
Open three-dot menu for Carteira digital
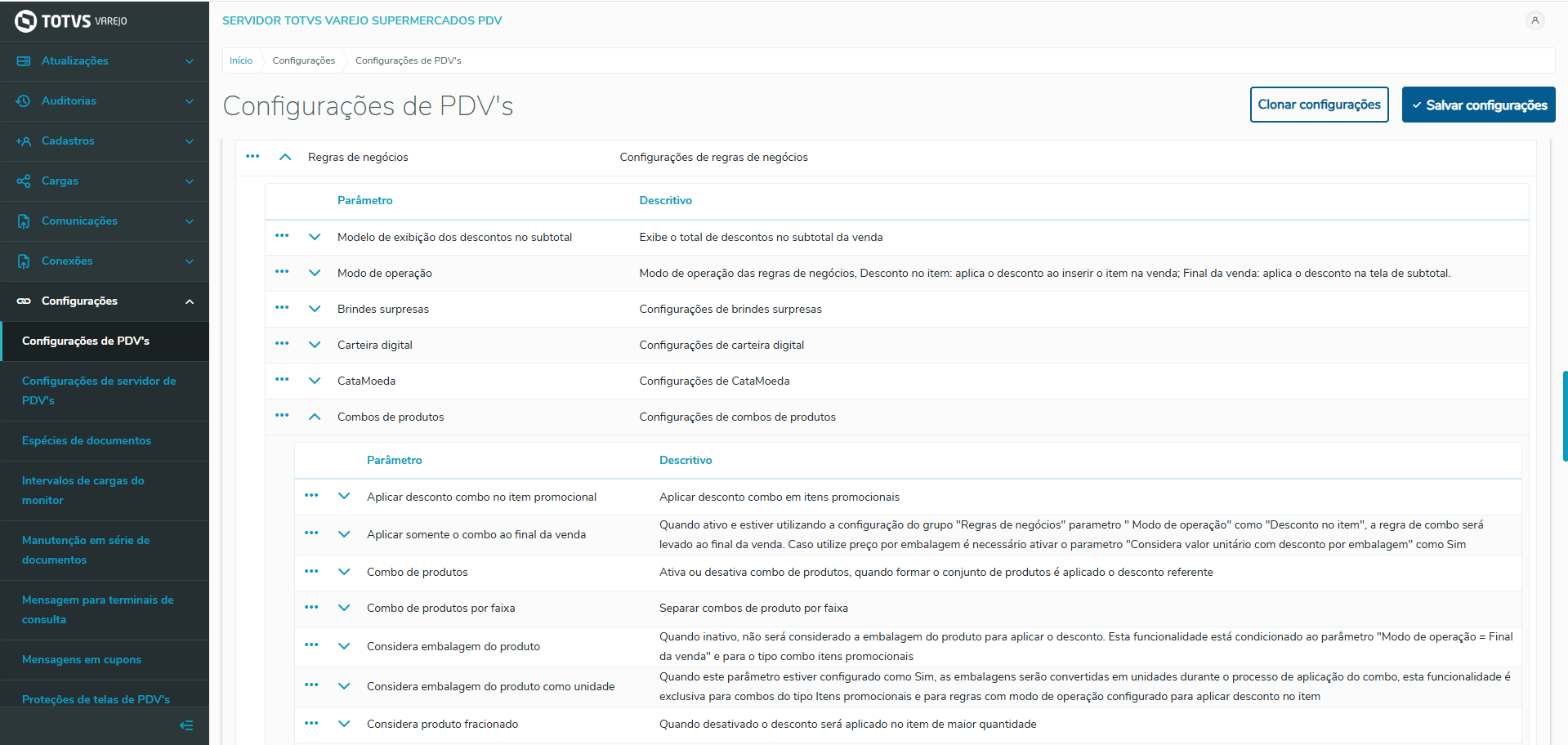[282, 343]
